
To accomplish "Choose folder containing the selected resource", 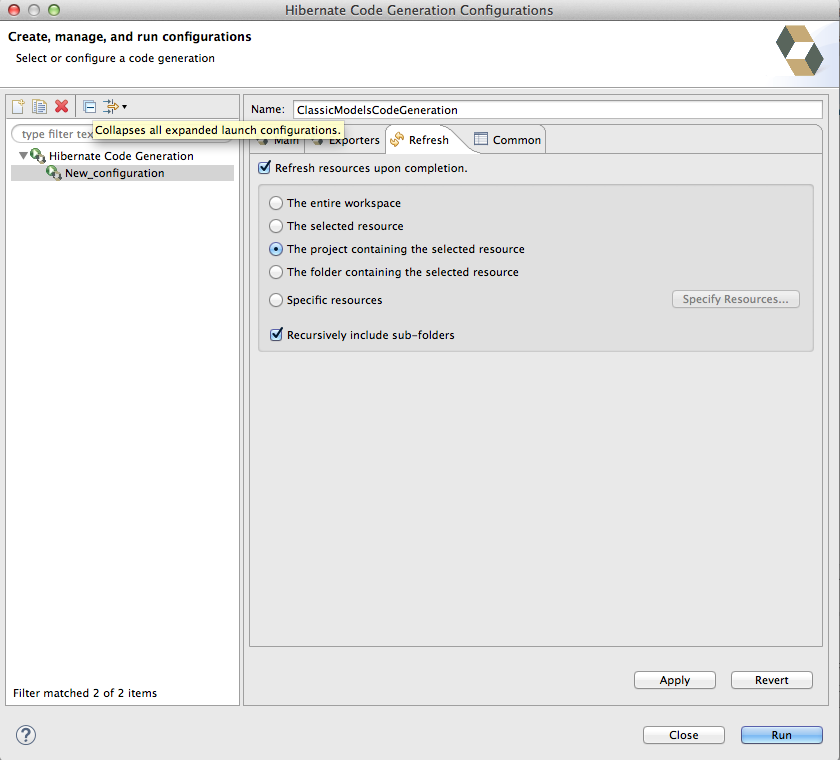I will [x=276, y=272].
